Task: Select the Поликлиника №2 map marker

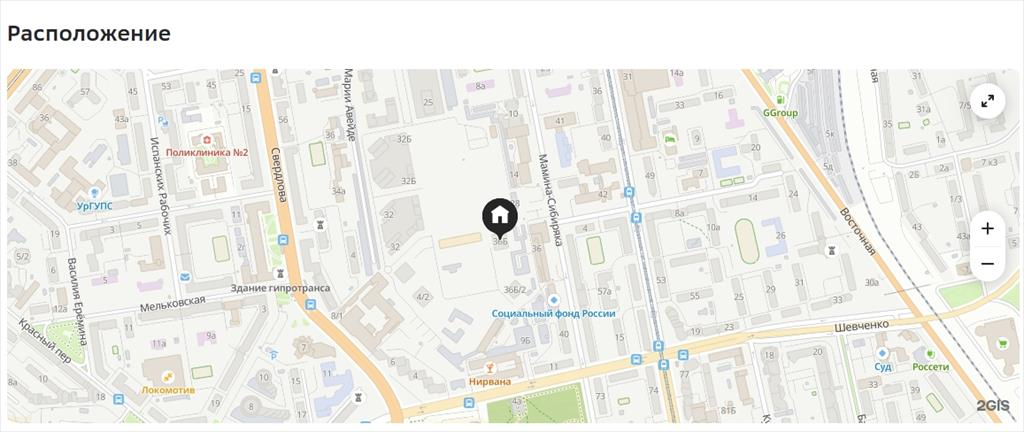Action: [207, 139]
